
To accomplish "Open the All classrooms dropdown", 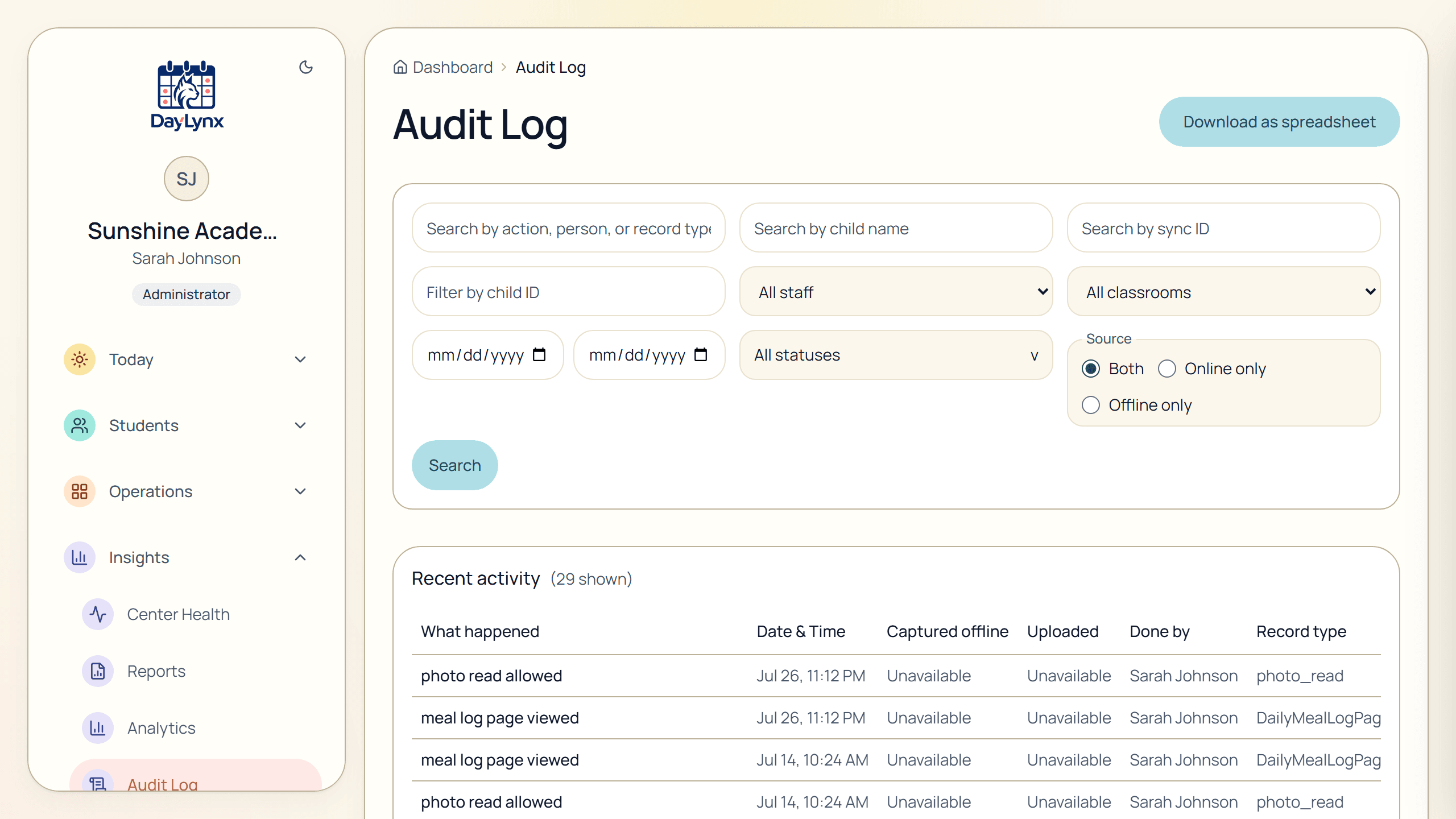I will click(x=1224, y=291).
